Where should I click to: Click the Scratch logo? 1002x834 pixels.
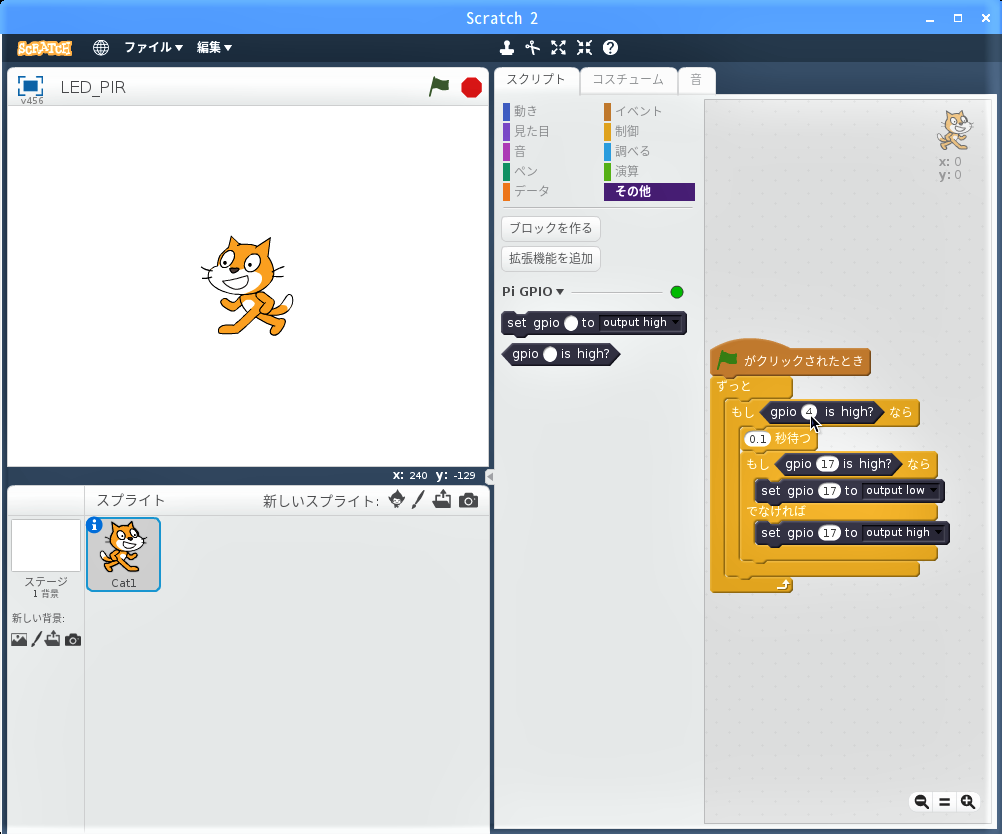(x=44, y=48)
